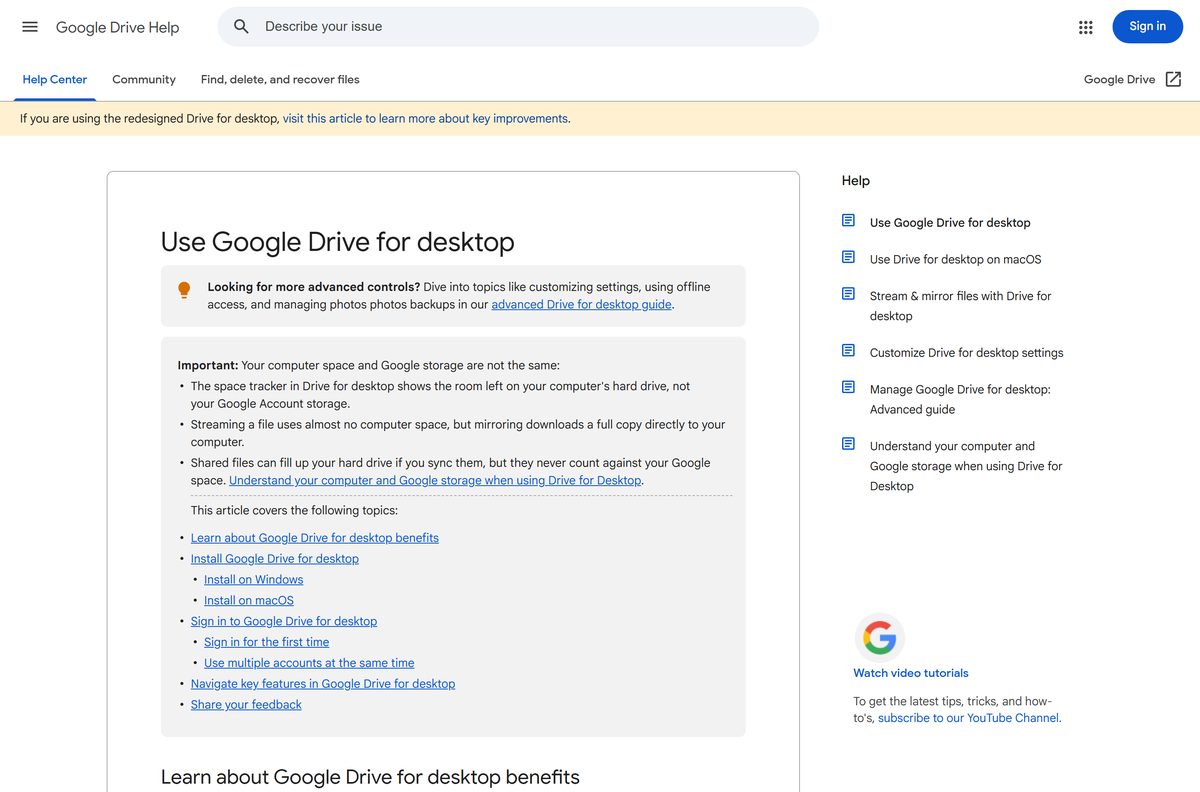Open subscribe to our YouTube Channel link
This screenshot has height=792, width=1200.
[968, 718]
